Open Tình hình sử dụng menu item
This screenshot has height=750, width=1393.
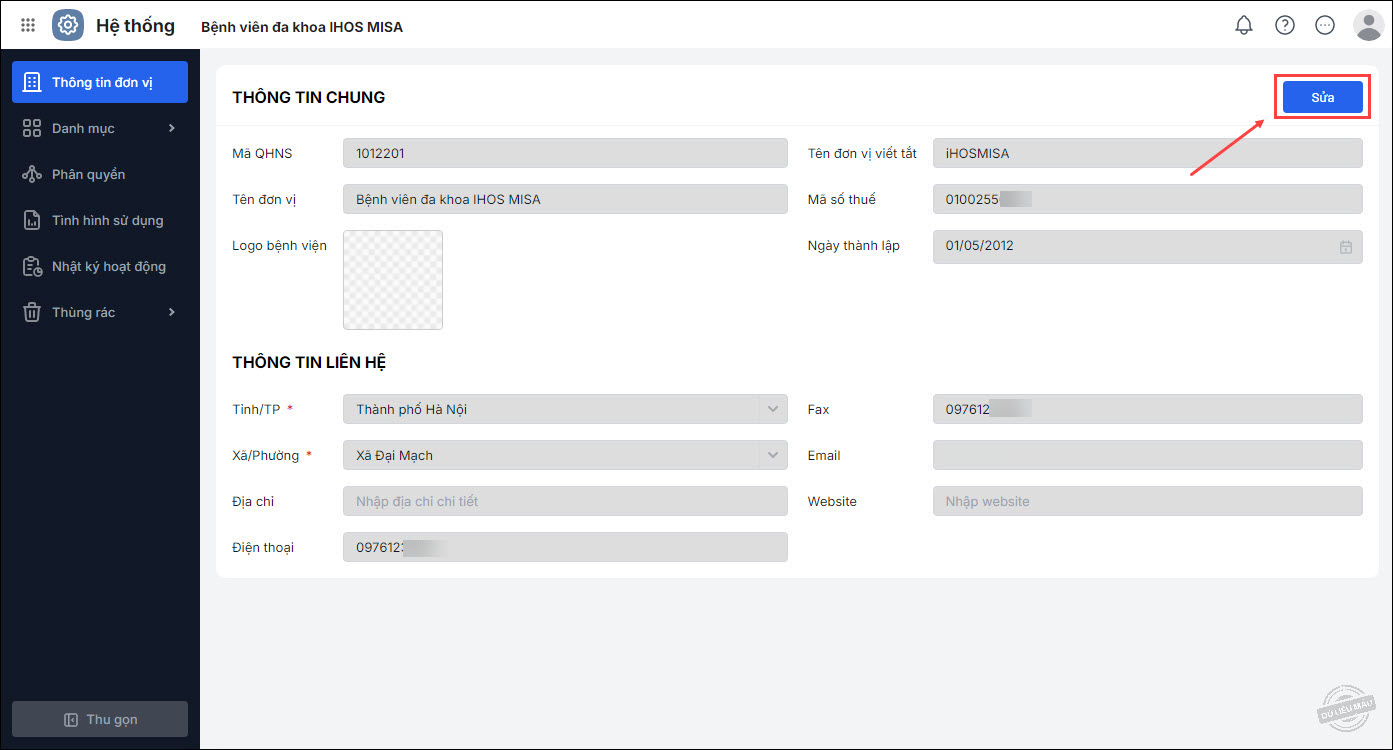pyautogui.click(x=100, y=220)
